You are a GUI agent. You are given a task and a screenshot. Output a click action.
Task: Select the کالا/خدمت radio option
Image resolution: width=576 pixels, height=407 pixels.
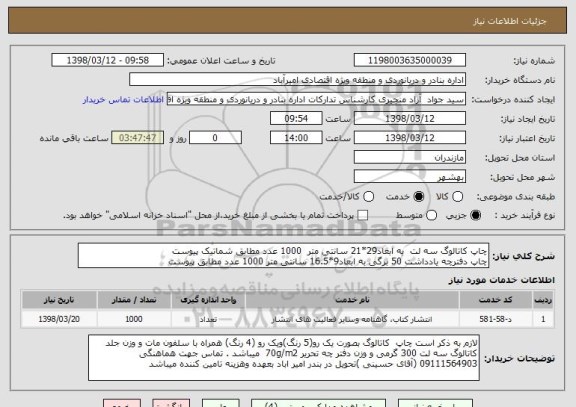(x=368, y=197)
